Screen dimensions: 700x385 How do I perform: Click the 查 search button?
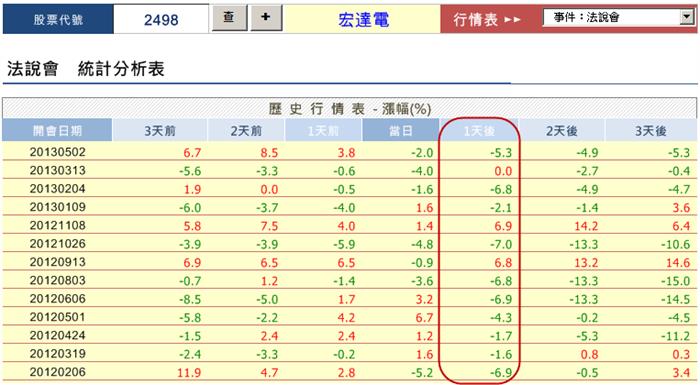(229, 18)
